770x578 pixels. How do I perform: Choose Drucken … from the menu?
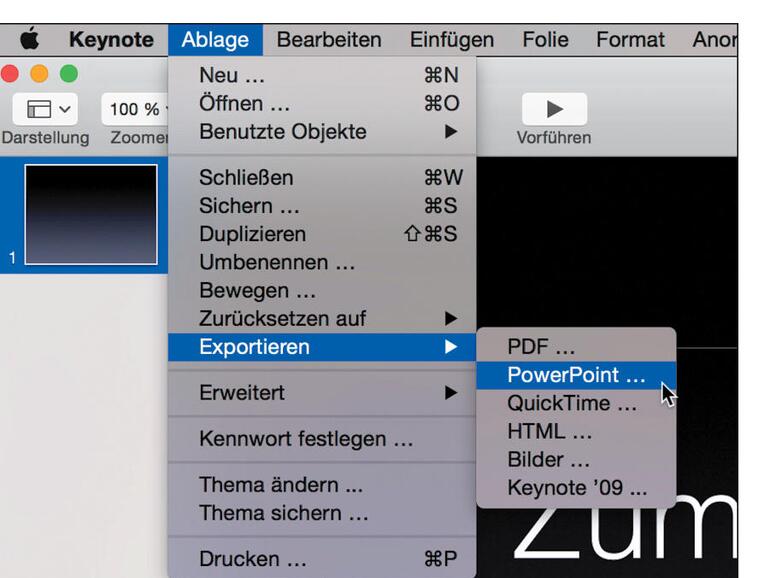coord(322,559)
